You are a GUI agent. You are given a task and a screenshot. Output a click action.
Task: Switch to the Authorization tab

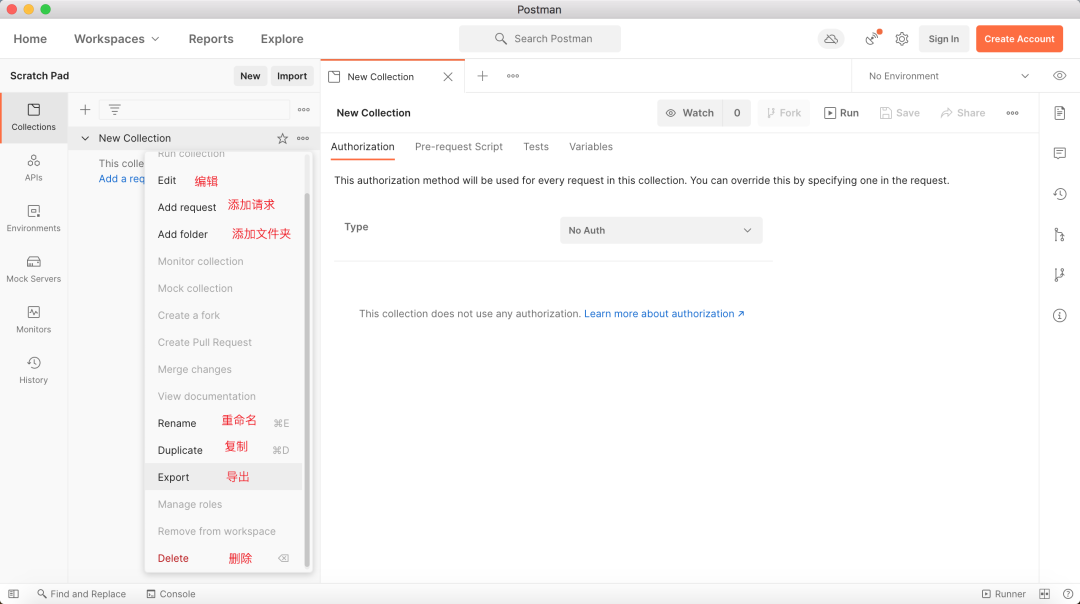pos(362,147)
